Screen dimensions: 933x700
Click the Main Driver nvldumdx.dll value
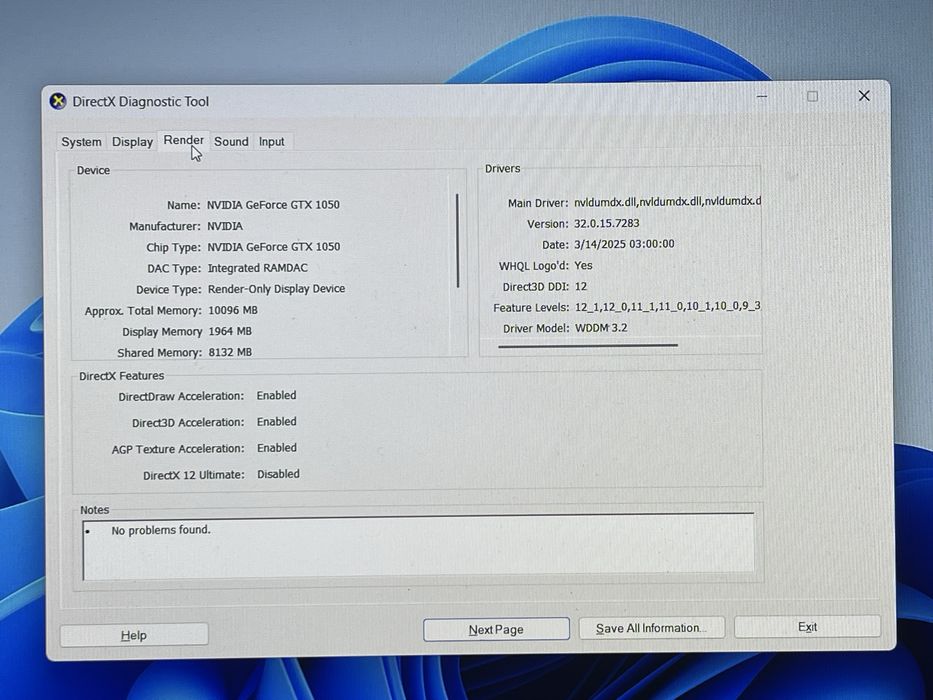667,201
